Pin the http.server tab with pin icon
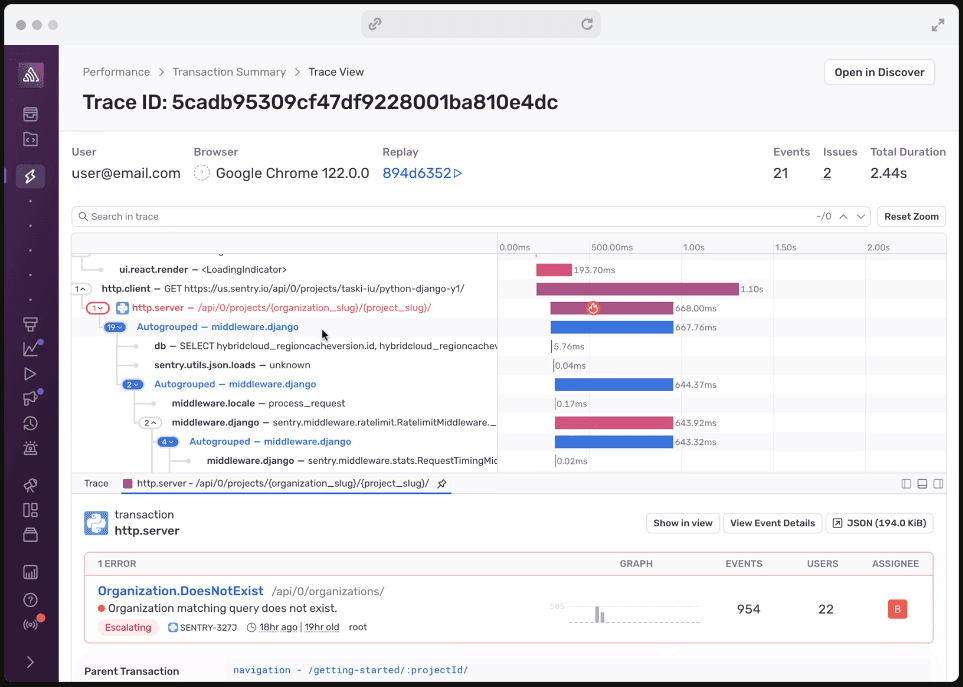The width and height of the screenshot is (963, 687). pyautogui.click(x=442, y=484)
